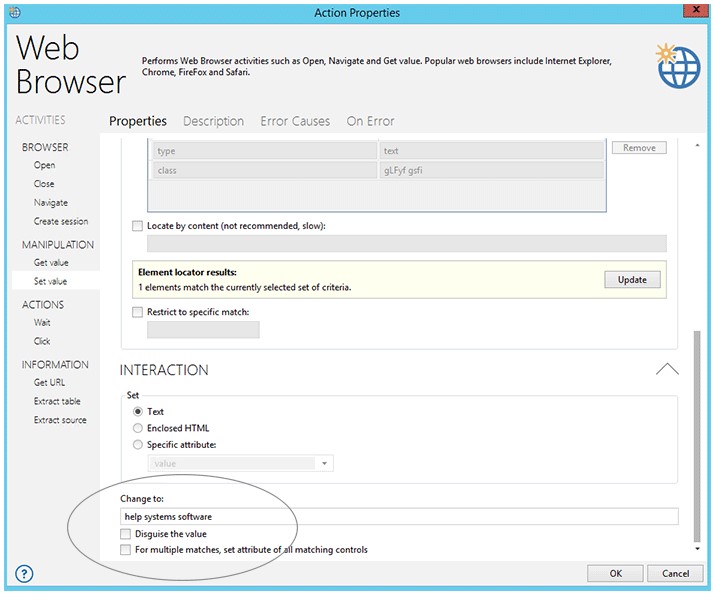Select the Extract table activity

[57, 402]
